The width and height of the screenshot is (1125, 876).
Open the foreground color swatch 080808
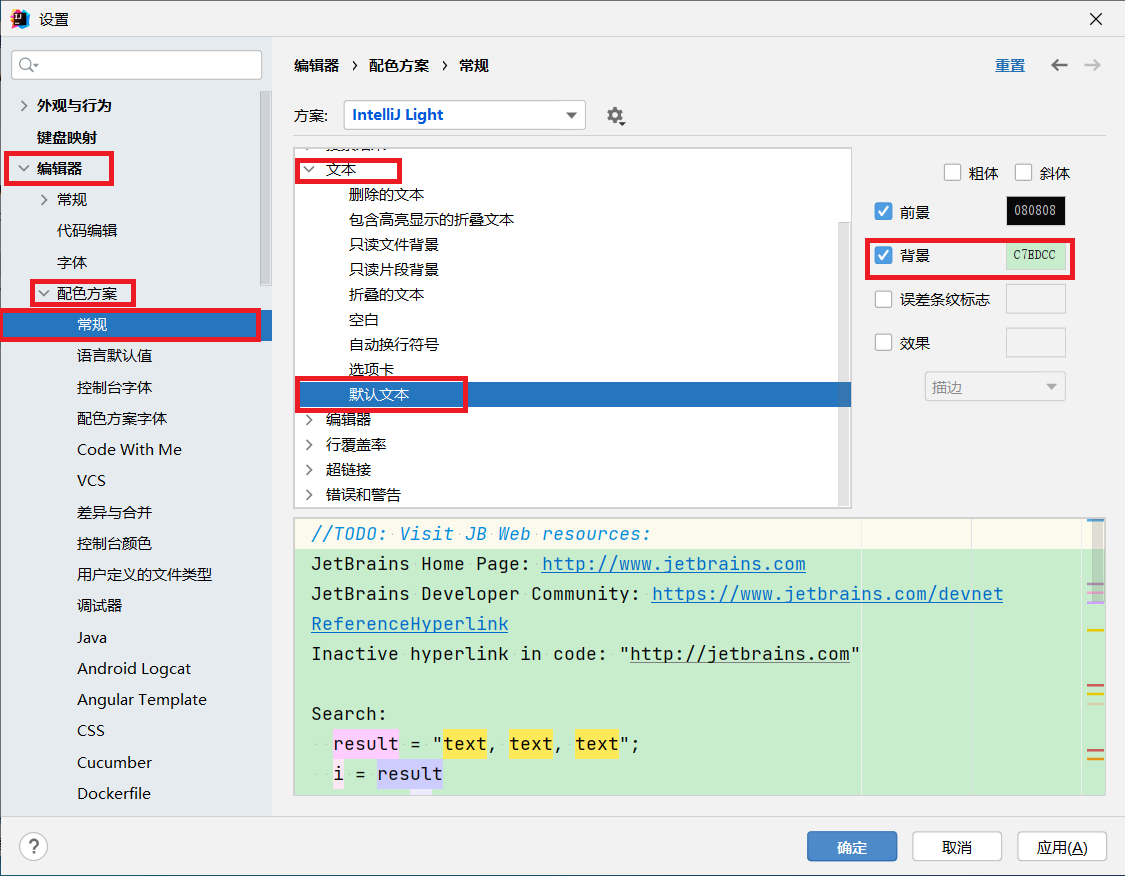[x=1035, y=210]
